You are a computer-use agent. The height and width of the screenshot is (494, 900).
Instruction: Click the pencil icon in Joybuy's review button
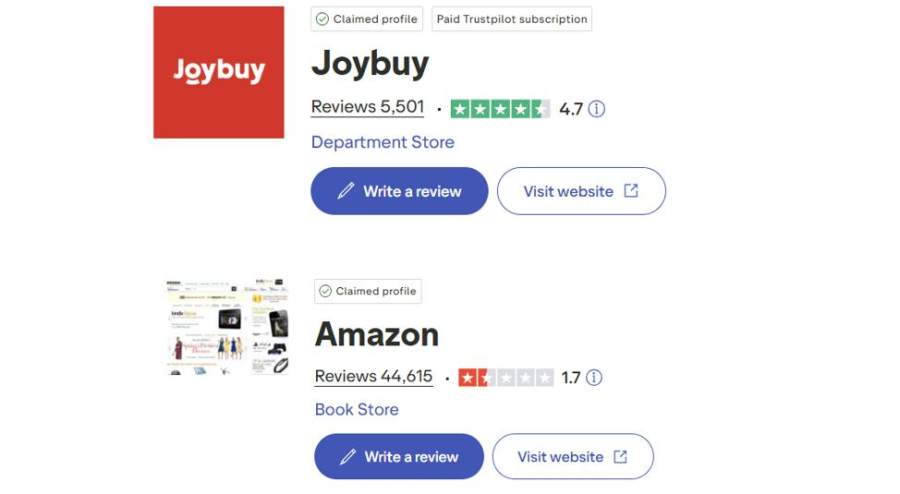pyautogui.click(x=346, y=191)
